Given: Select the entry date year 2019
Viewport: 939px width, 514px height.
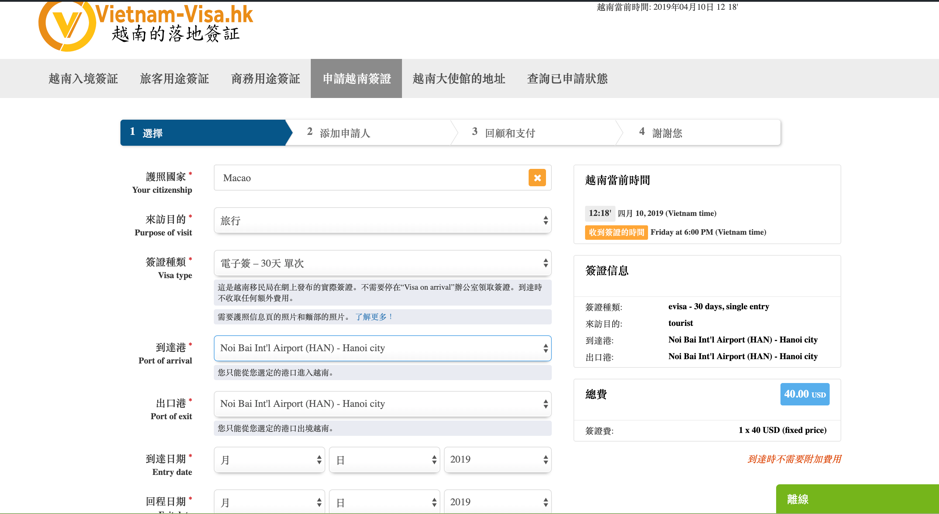Looking at the screenshot, I should 497,460.
